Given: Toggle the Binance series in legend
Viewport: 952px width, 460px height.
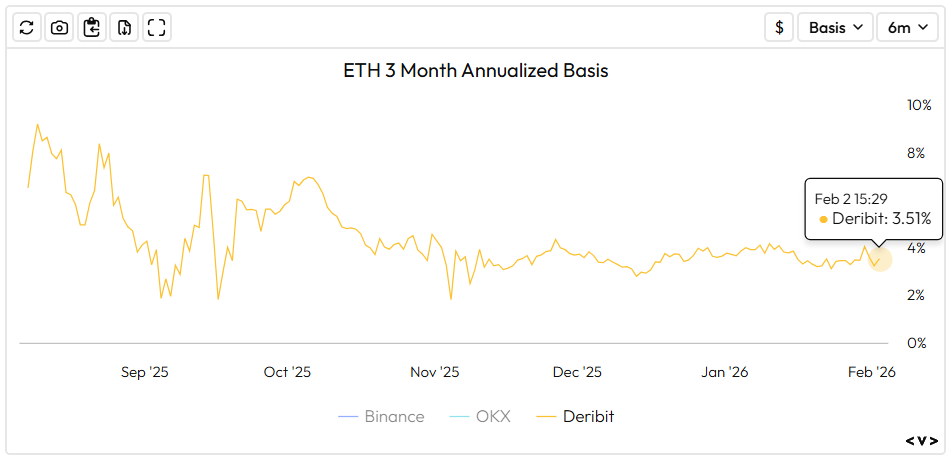Looking at the screenshot, I should [381, 416].
